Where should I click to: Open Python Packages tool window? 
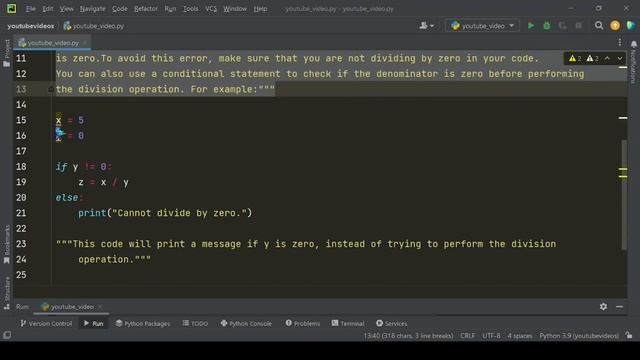[x=142, y=323]
